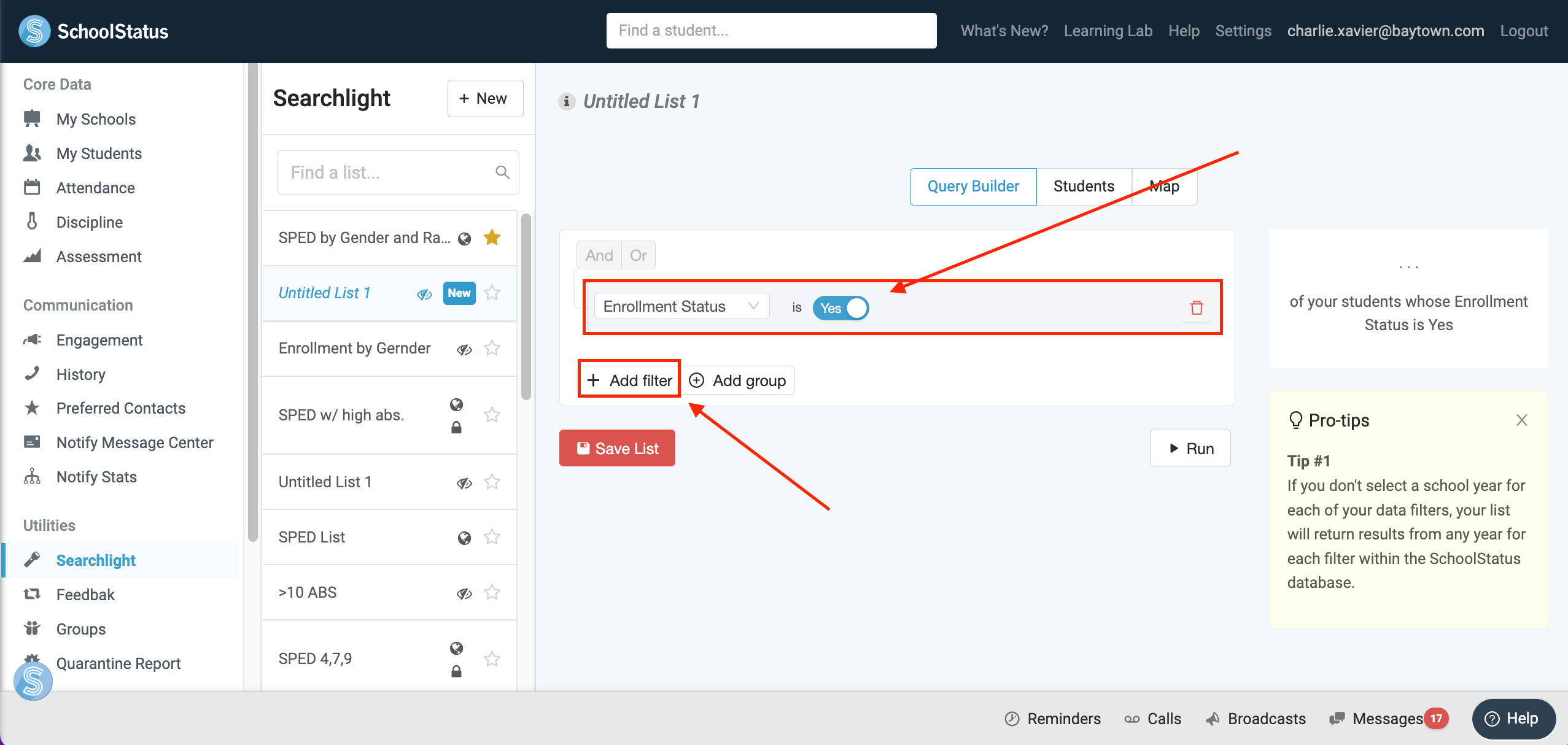Screen dimensions: 1568x745
Task: Select the And operator
Action: point(599,255)
